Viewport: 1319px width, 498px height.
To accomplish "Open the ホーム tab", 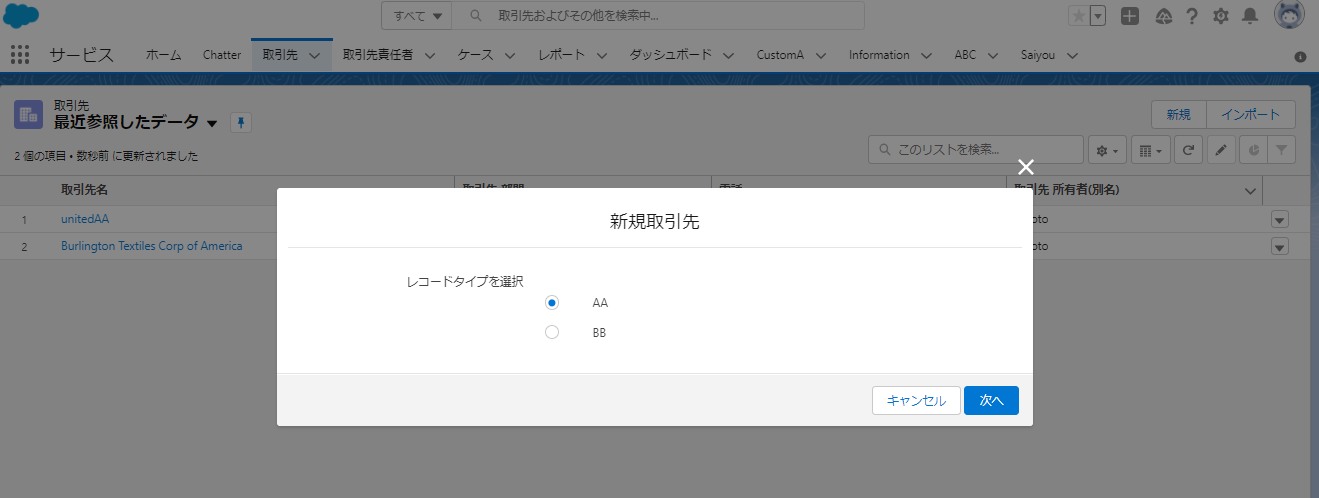I will pyautogui.click(x=163, y=55).
